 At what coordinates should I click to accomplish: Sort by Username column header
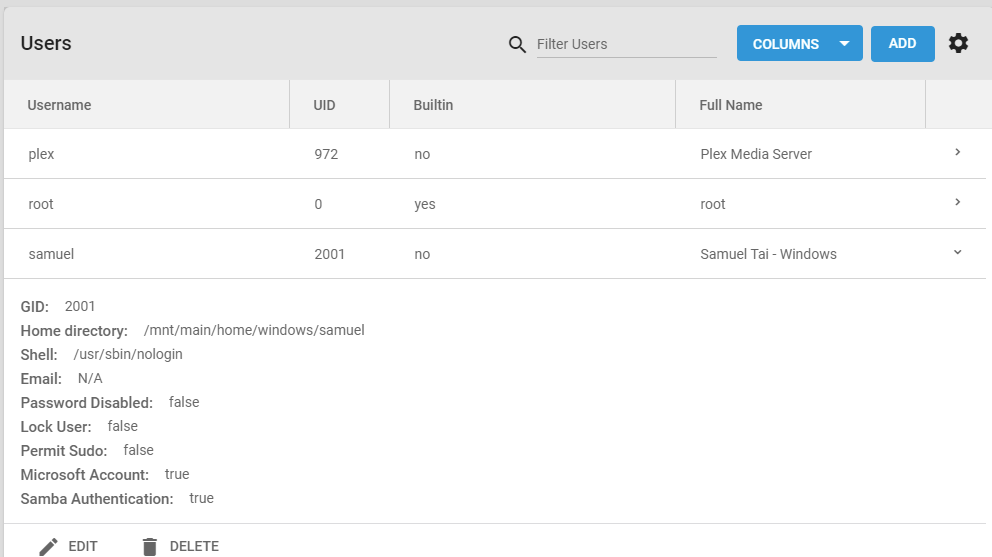click(x=59, y=105)
